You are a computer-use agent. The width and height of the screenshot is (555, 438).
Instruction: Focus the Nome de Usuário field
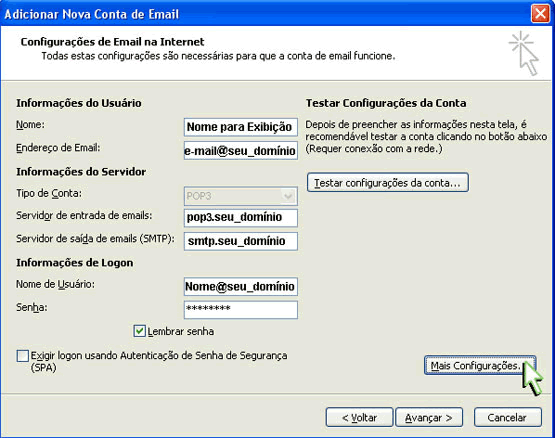240,286
